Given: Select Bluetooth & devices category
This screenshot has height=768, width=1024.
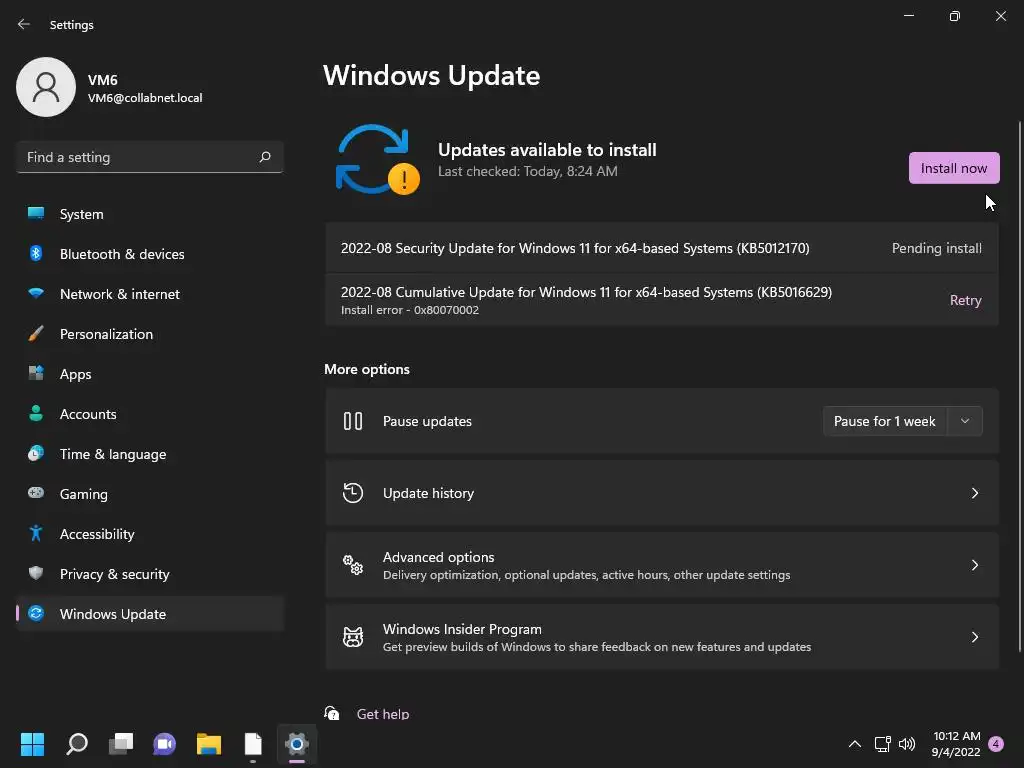Looking at the screenshot, I should [x=150, y=254].
